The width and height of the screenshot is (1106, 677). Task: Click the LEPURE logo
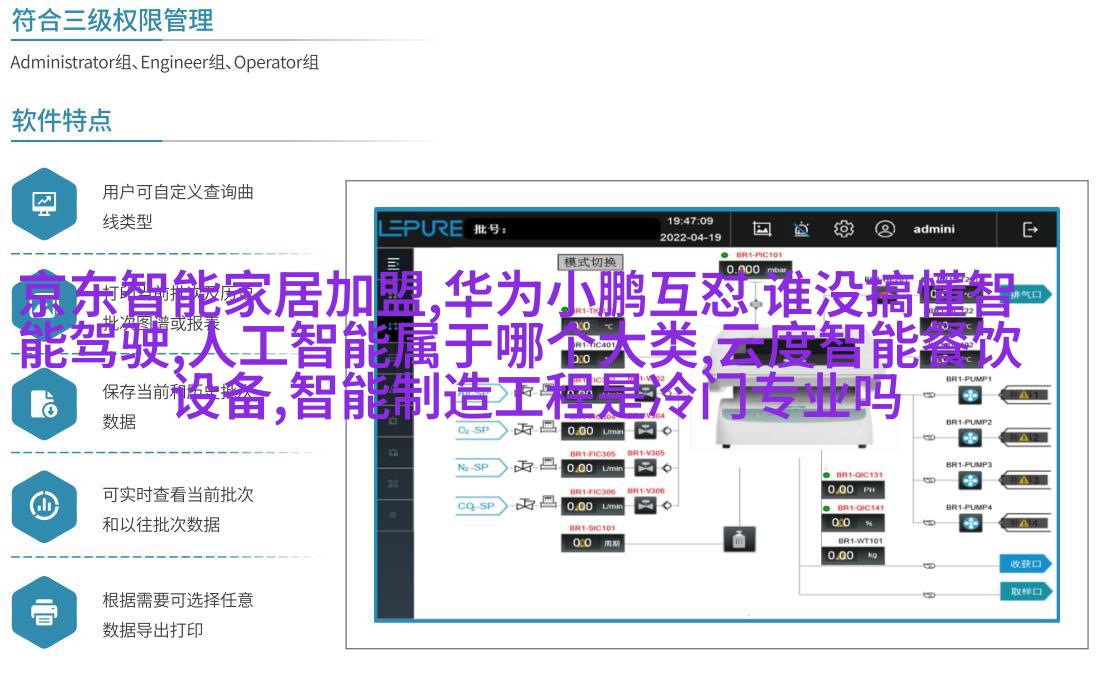coord(420,229)
